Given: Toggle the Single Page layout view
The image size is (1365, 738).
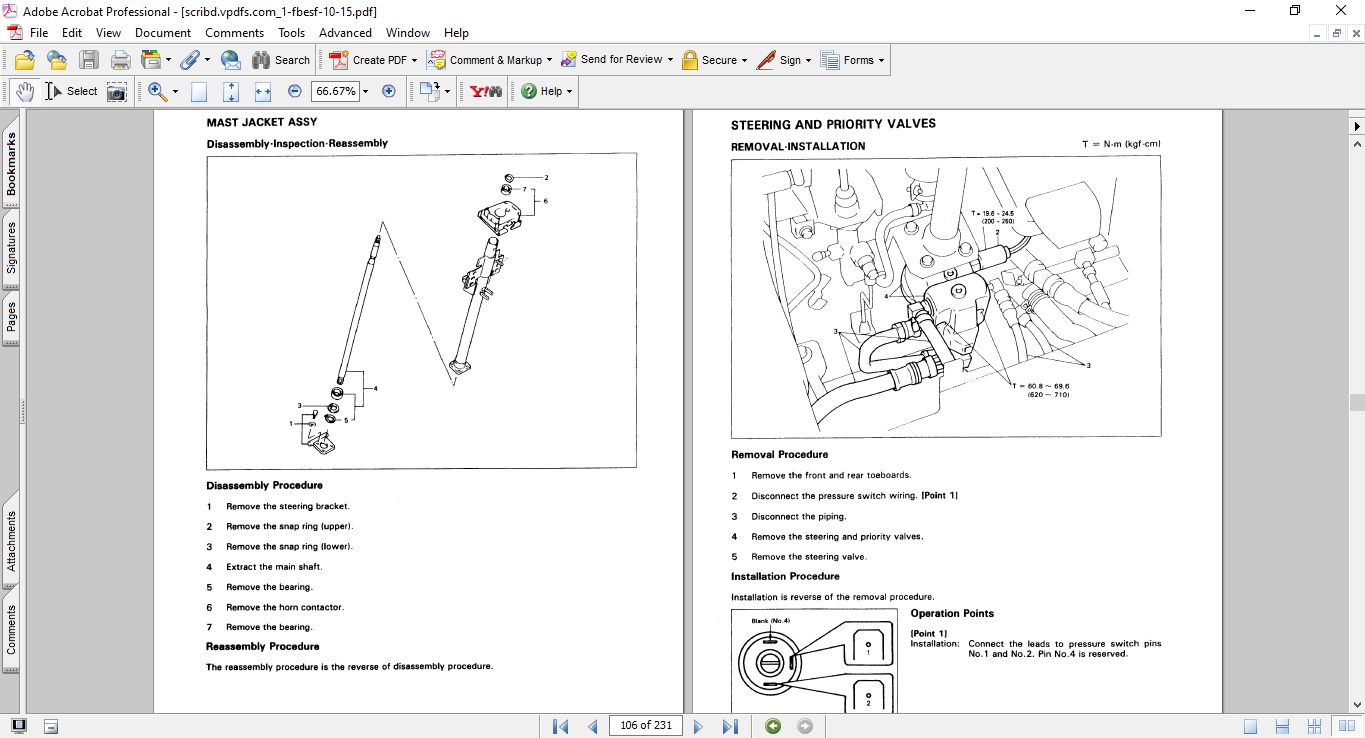Looking at the screenshot, I should 1251,726.
